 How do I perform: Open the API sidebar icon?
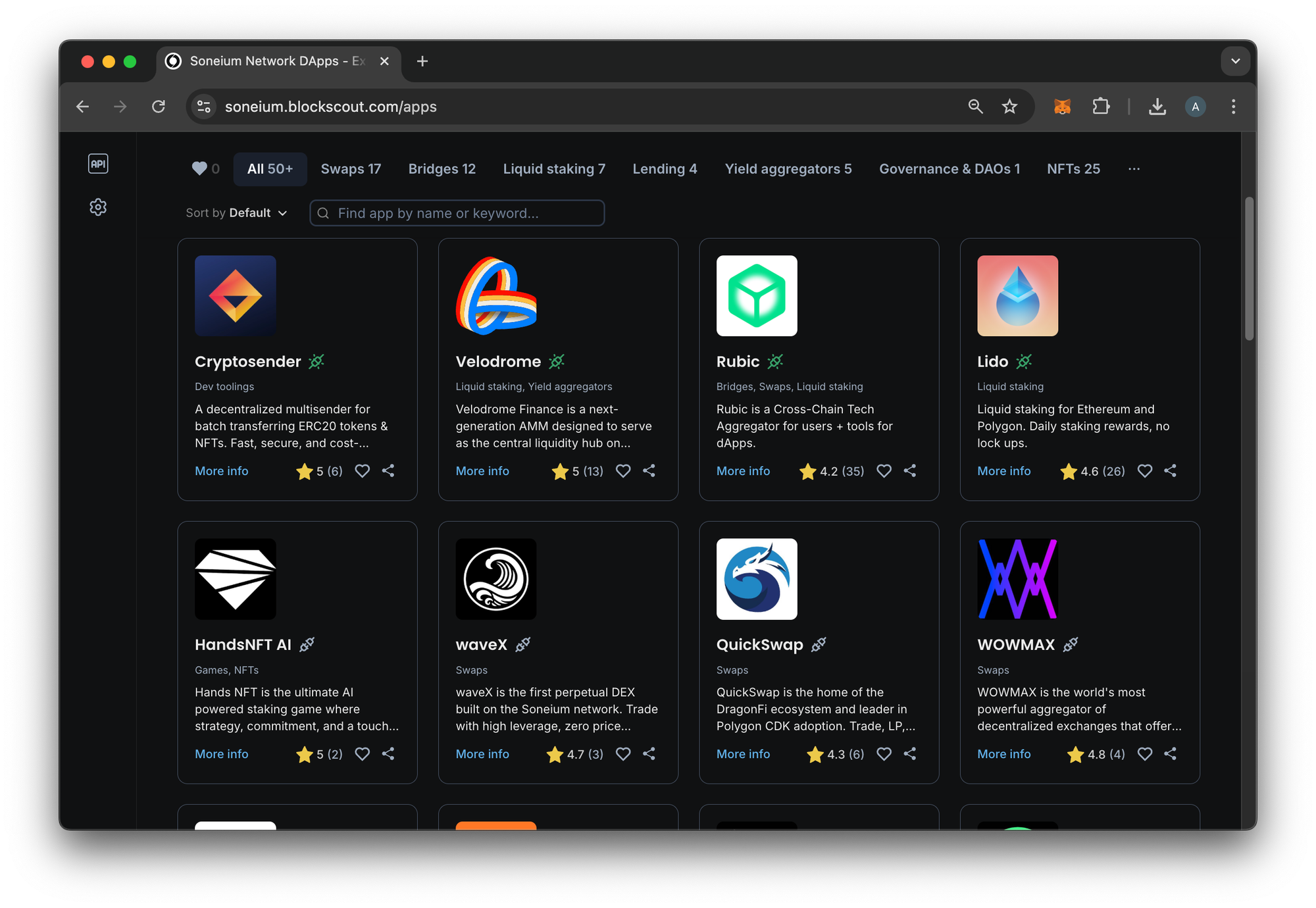click(x=98, y=164)
